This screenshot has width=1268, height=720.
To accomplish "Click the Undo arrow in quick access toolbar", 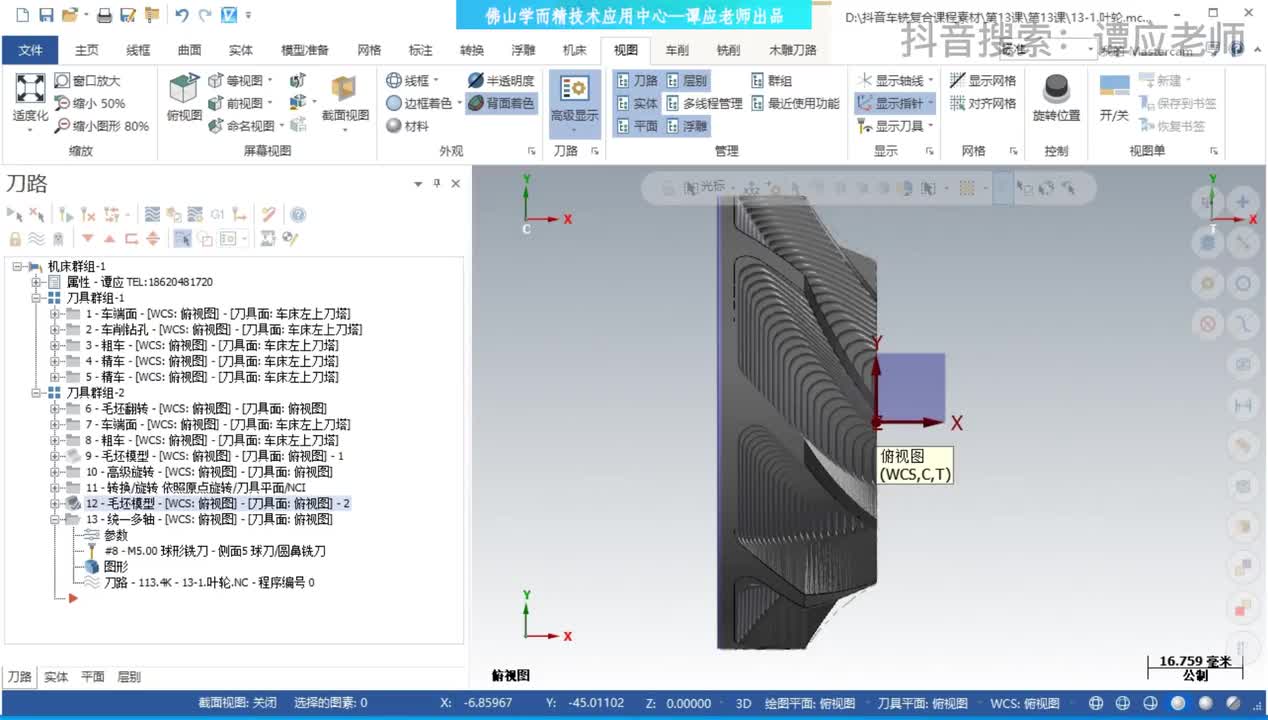I will coord(181,15).
